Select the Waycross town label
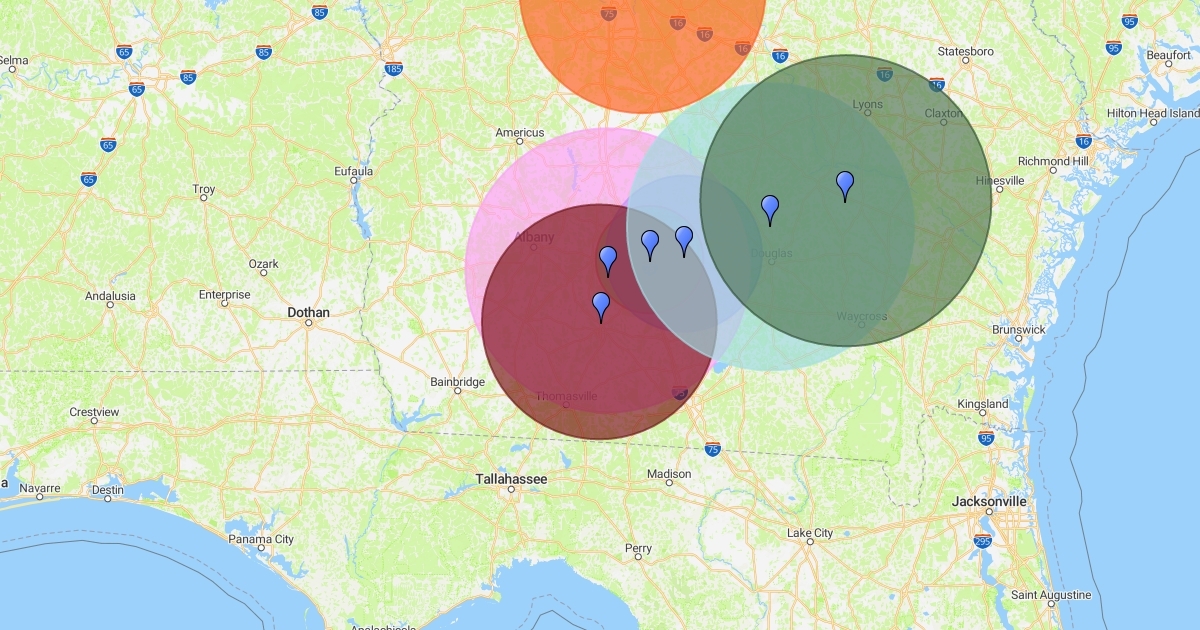Screen dimensions: 1200x630 coord(862,317)
